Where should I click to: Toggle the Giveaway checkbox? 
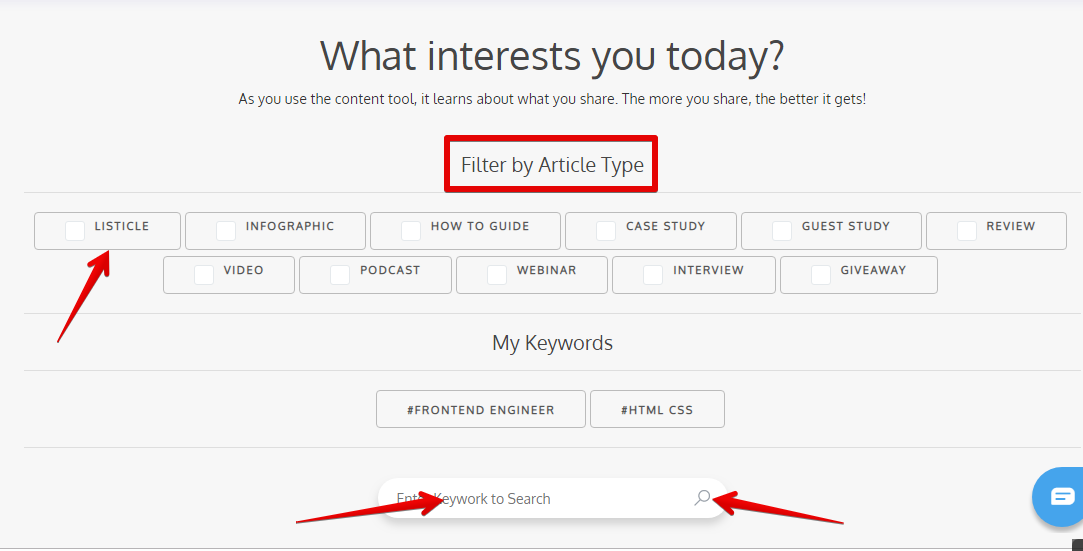click(x=821, y=275)
